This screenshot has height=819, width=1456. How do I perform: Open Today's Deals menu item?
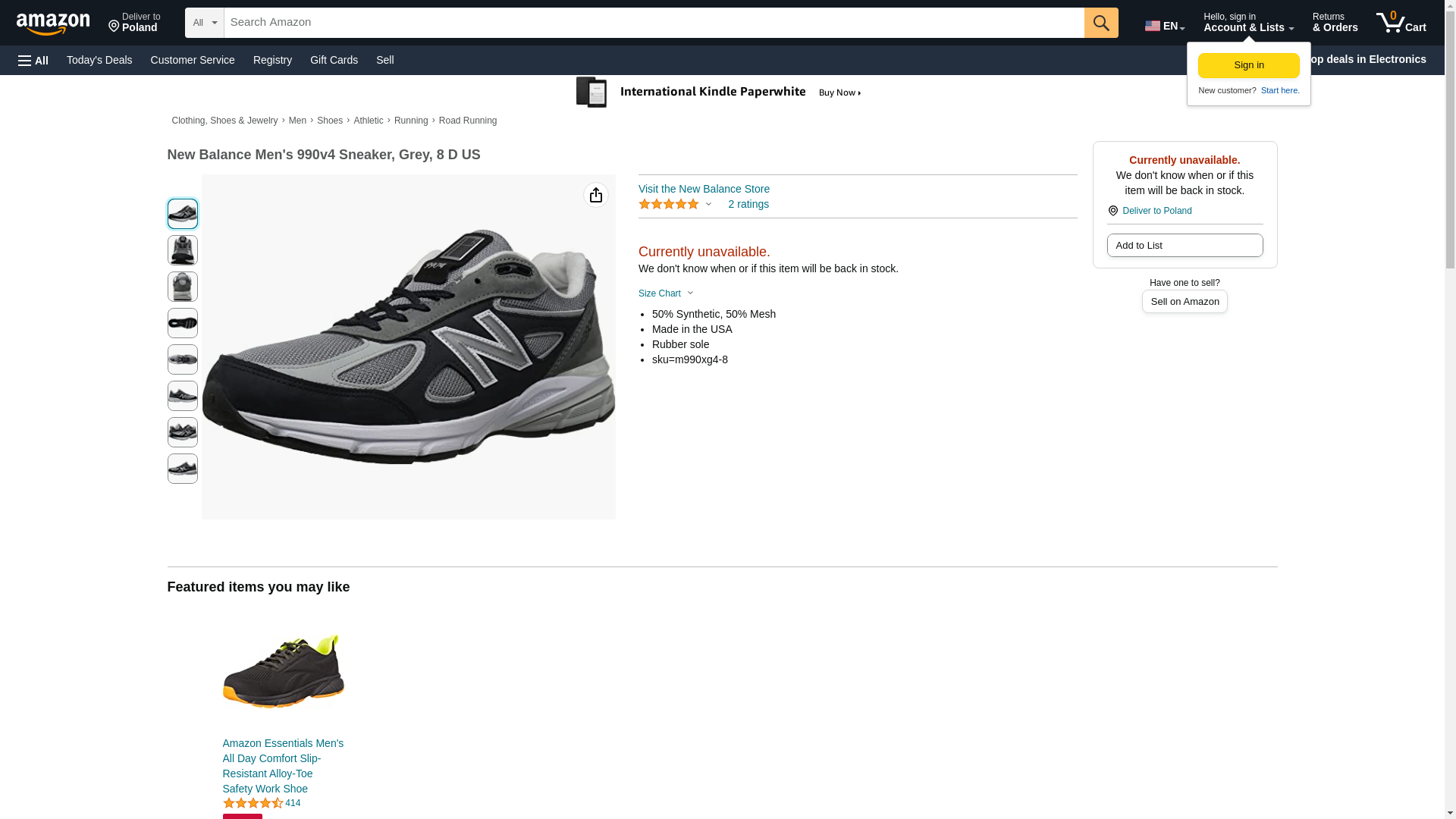point(99,60)
